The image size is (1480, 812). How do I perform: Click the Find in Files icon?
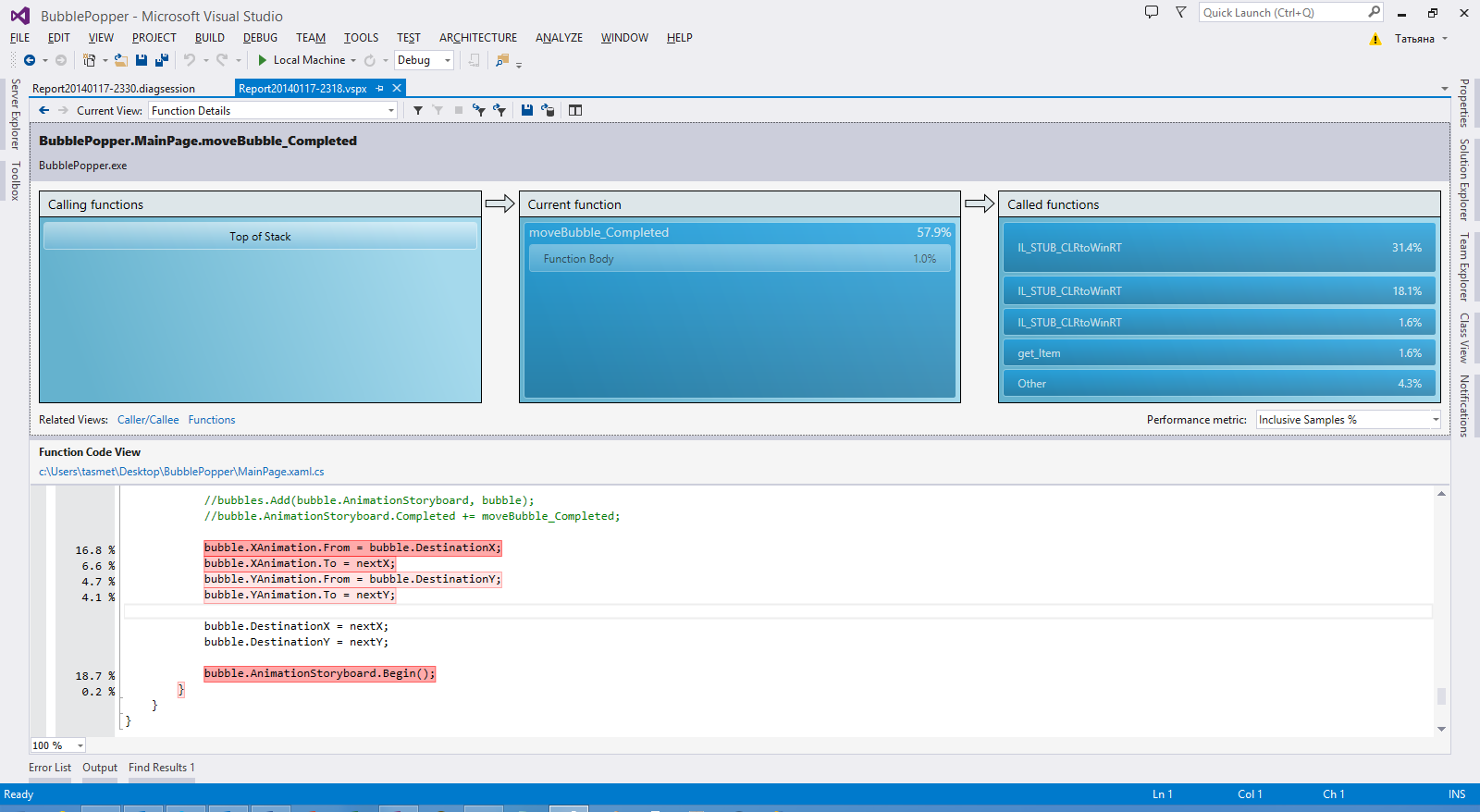pos(502,60)
